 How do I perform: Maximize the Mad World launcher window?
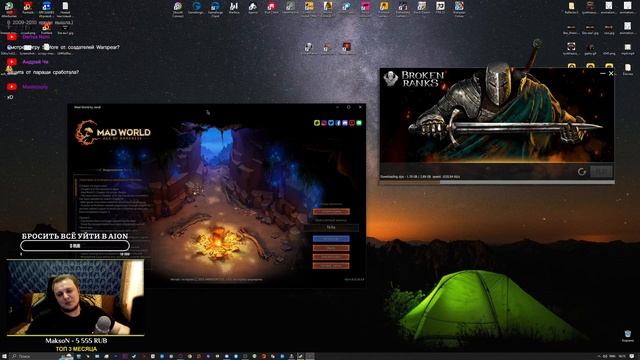349,107
